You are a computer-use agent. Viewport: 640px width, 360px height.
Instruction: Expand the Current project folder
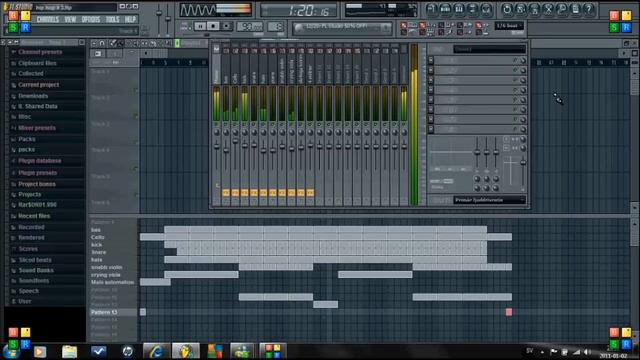click(x=38, y=84)
